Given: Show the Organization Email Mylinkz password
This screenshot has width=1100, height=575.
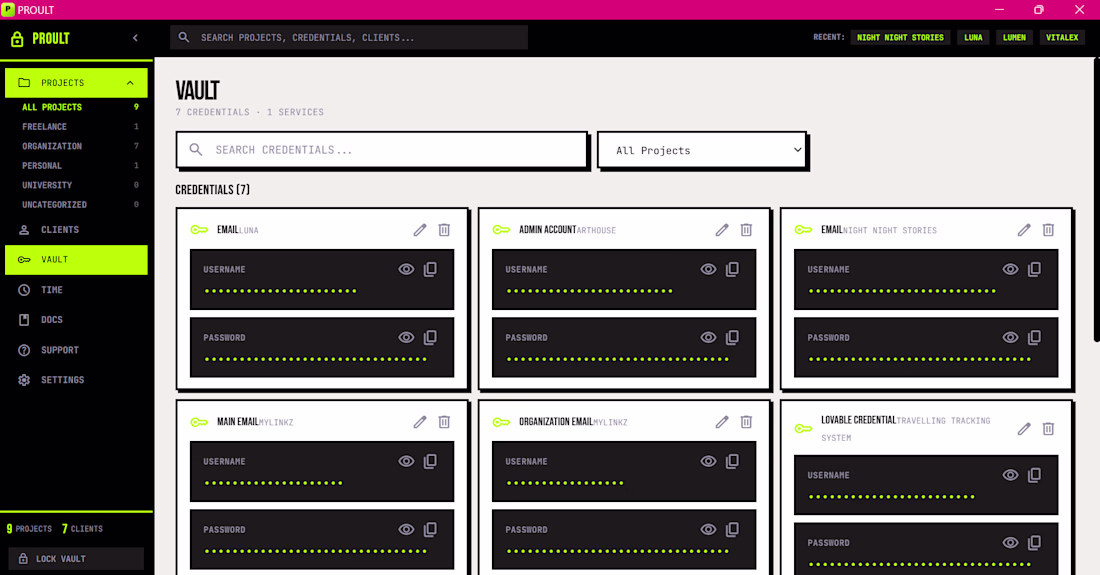Looking at the screenshot, I should (x=709, y=529).
